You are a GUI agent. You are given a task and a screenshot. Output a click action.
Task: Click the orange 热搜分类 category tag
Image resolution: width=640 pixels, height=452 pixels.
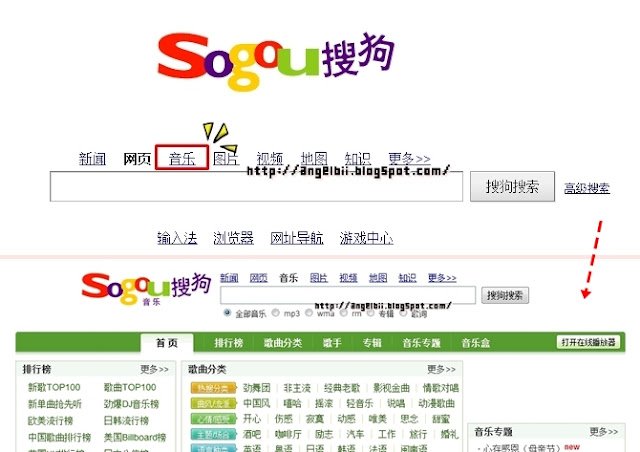(x=213, y=388)
